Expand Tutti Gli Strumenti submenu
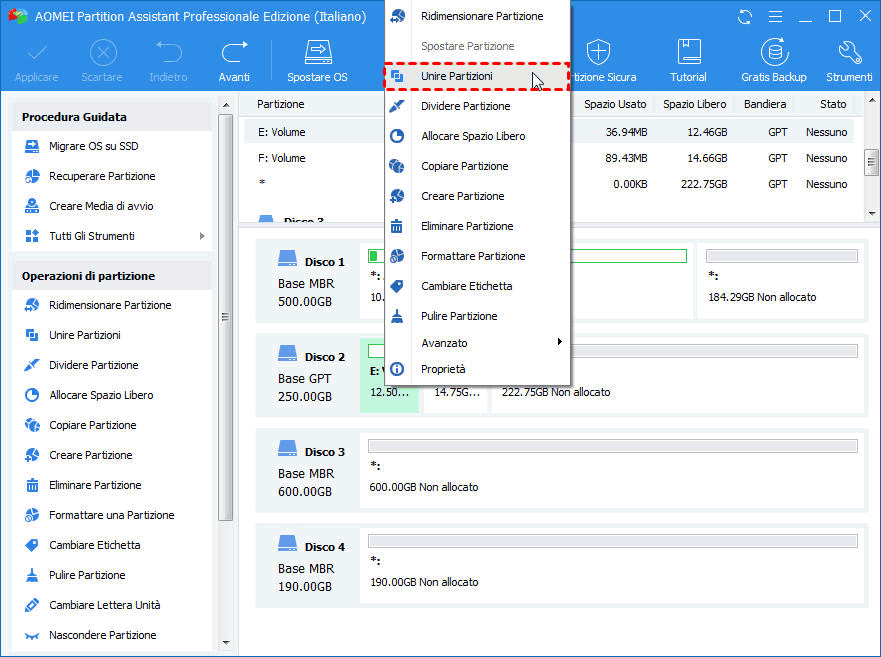 pos(202,236)
